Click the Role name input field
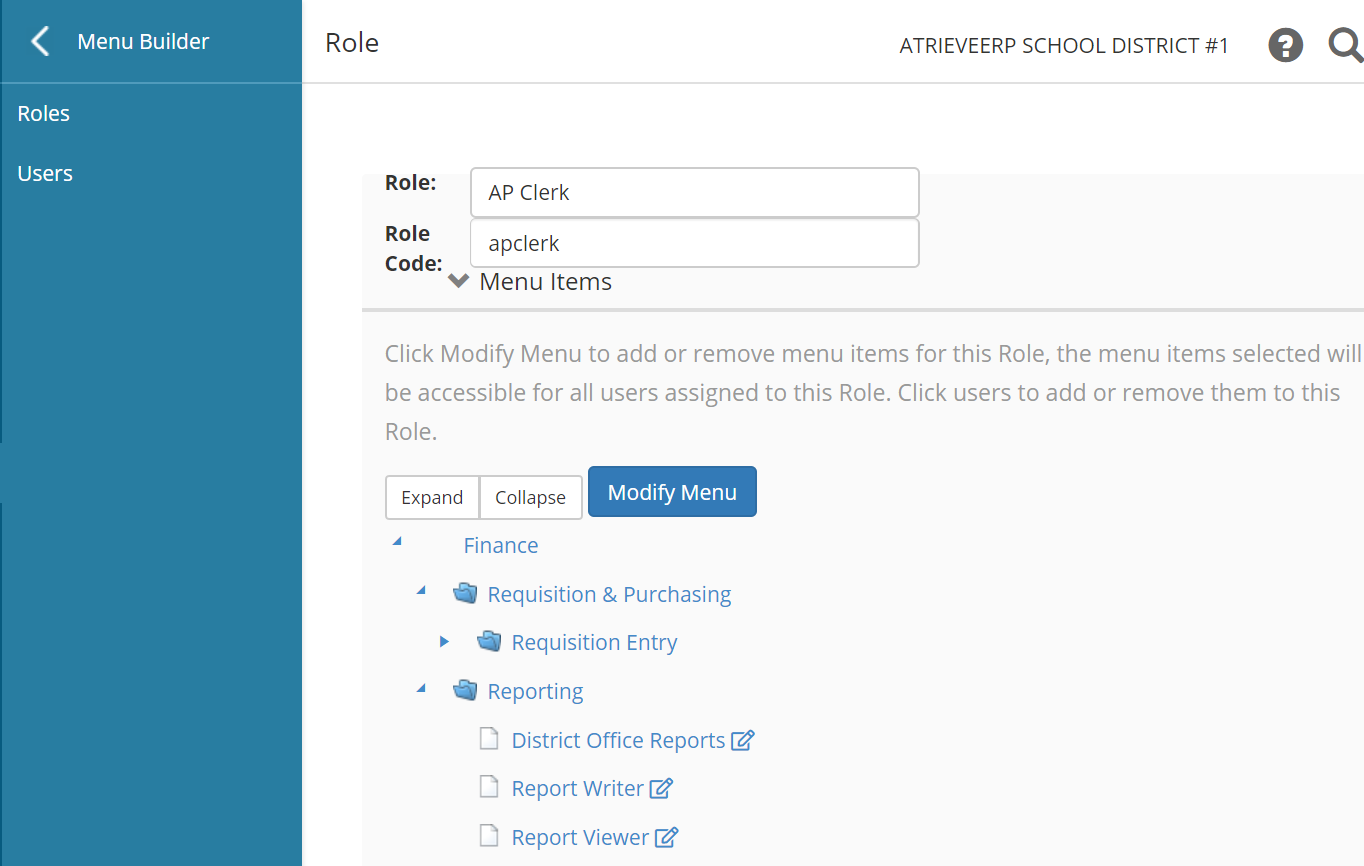Screen dimensions: 1364x866 (x=694, y=193)
